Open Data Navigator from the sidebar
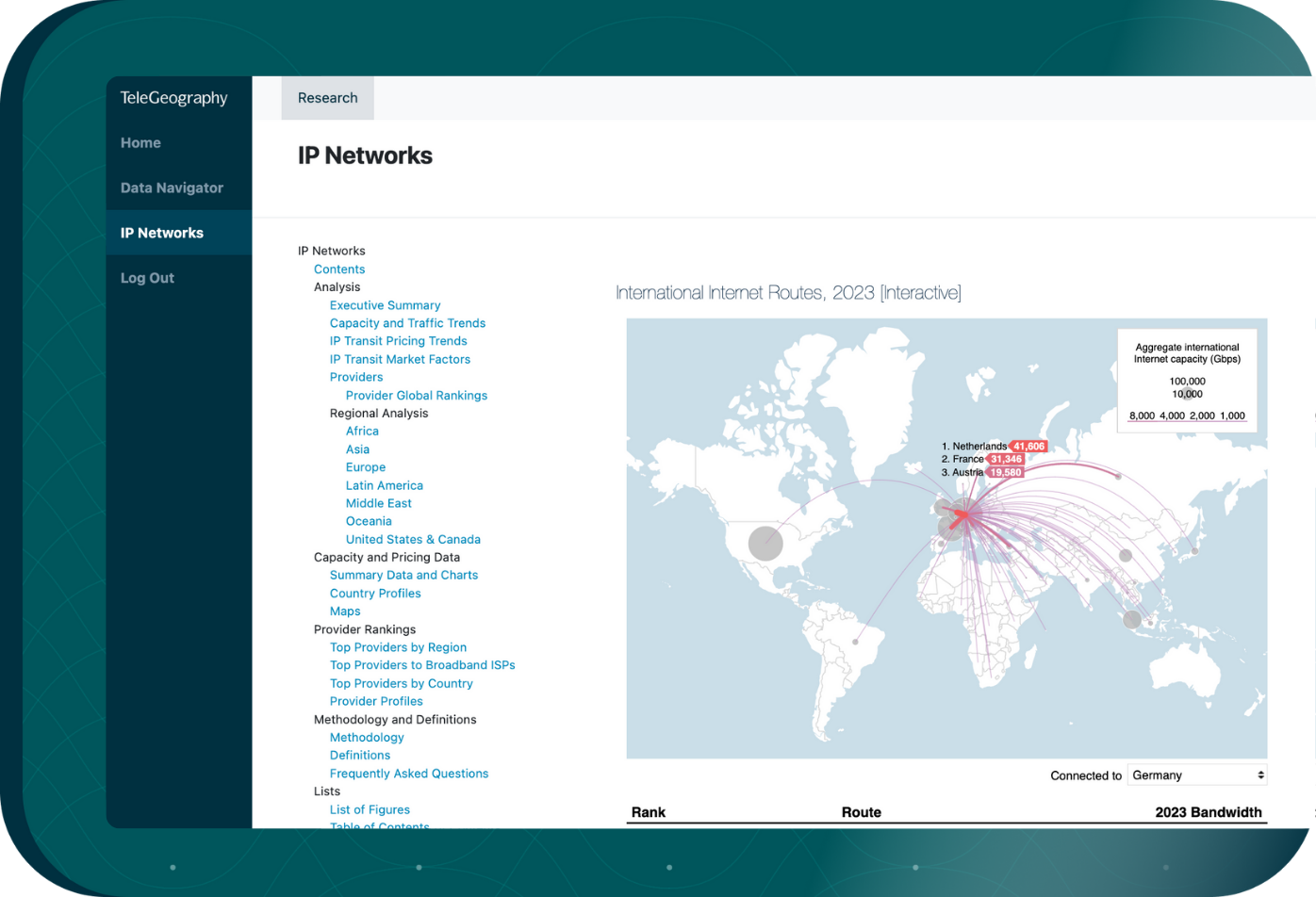This screenshot has width=1316, height=897. pyautogui.click(x=172, y=188)
